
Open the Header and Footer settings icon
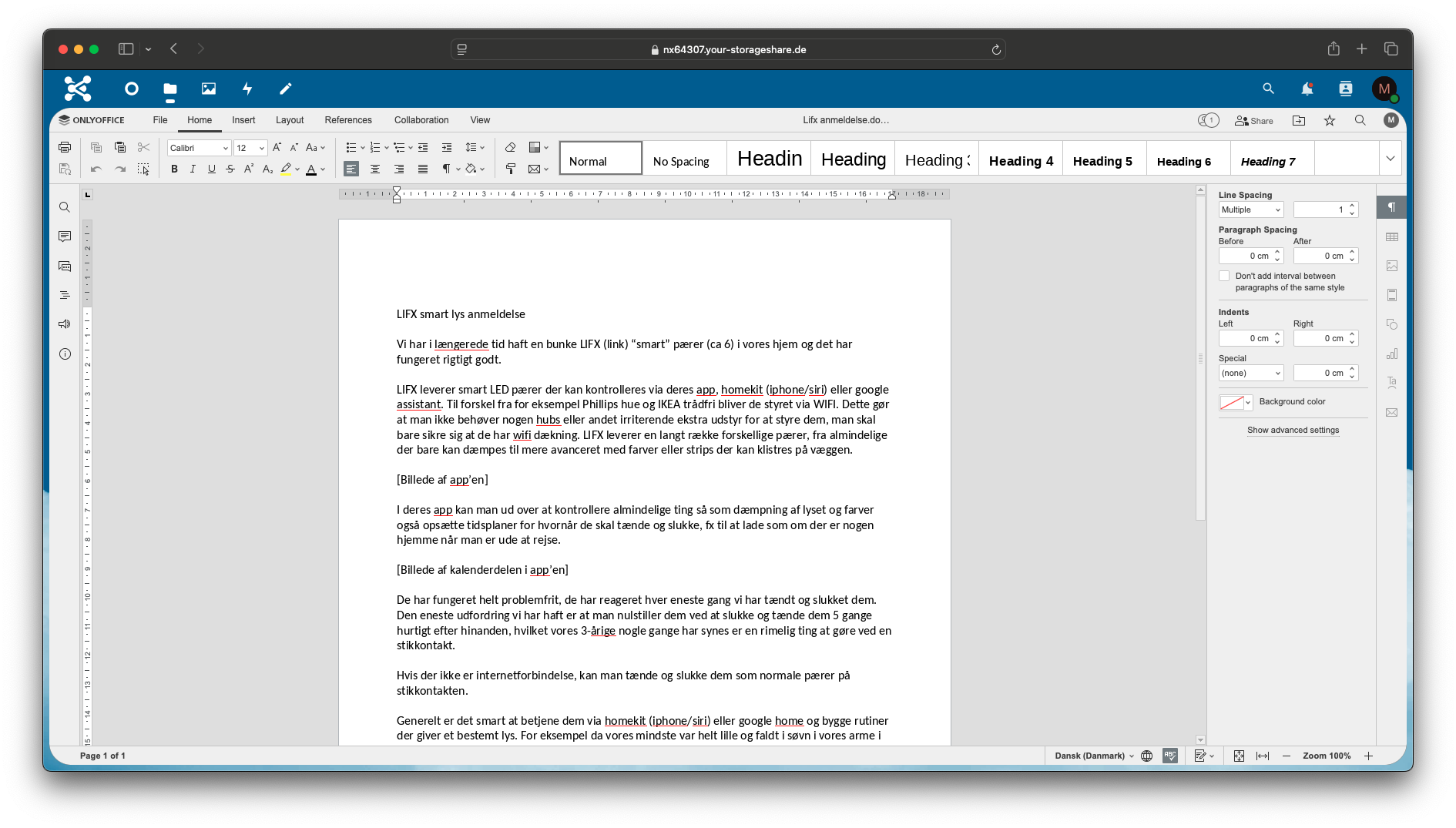(1392, 295)
